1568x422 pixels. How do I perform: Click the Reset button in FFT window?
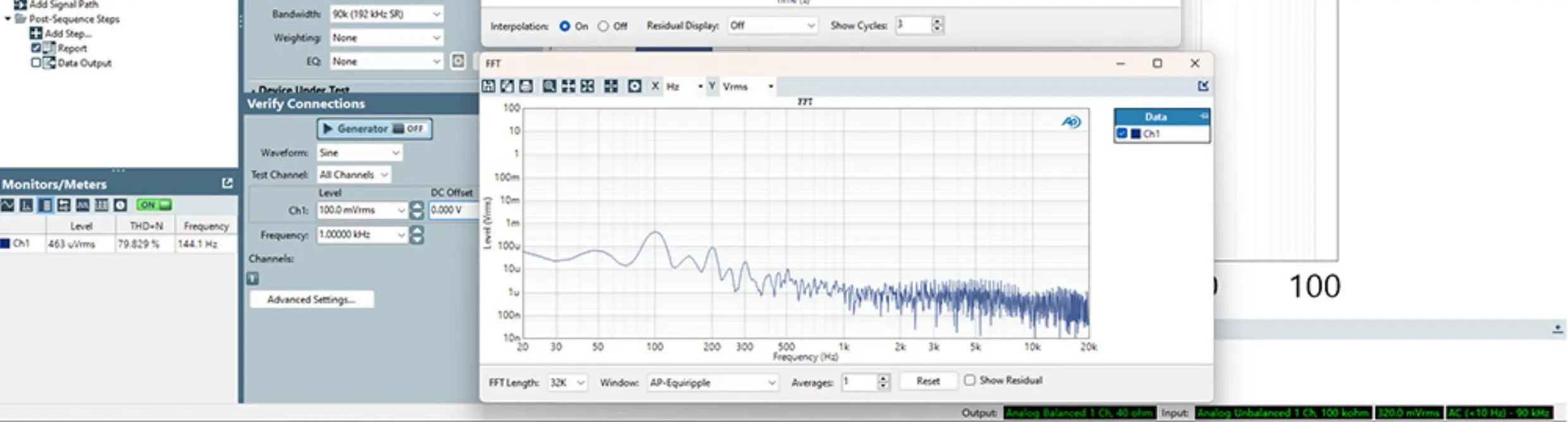928,381
